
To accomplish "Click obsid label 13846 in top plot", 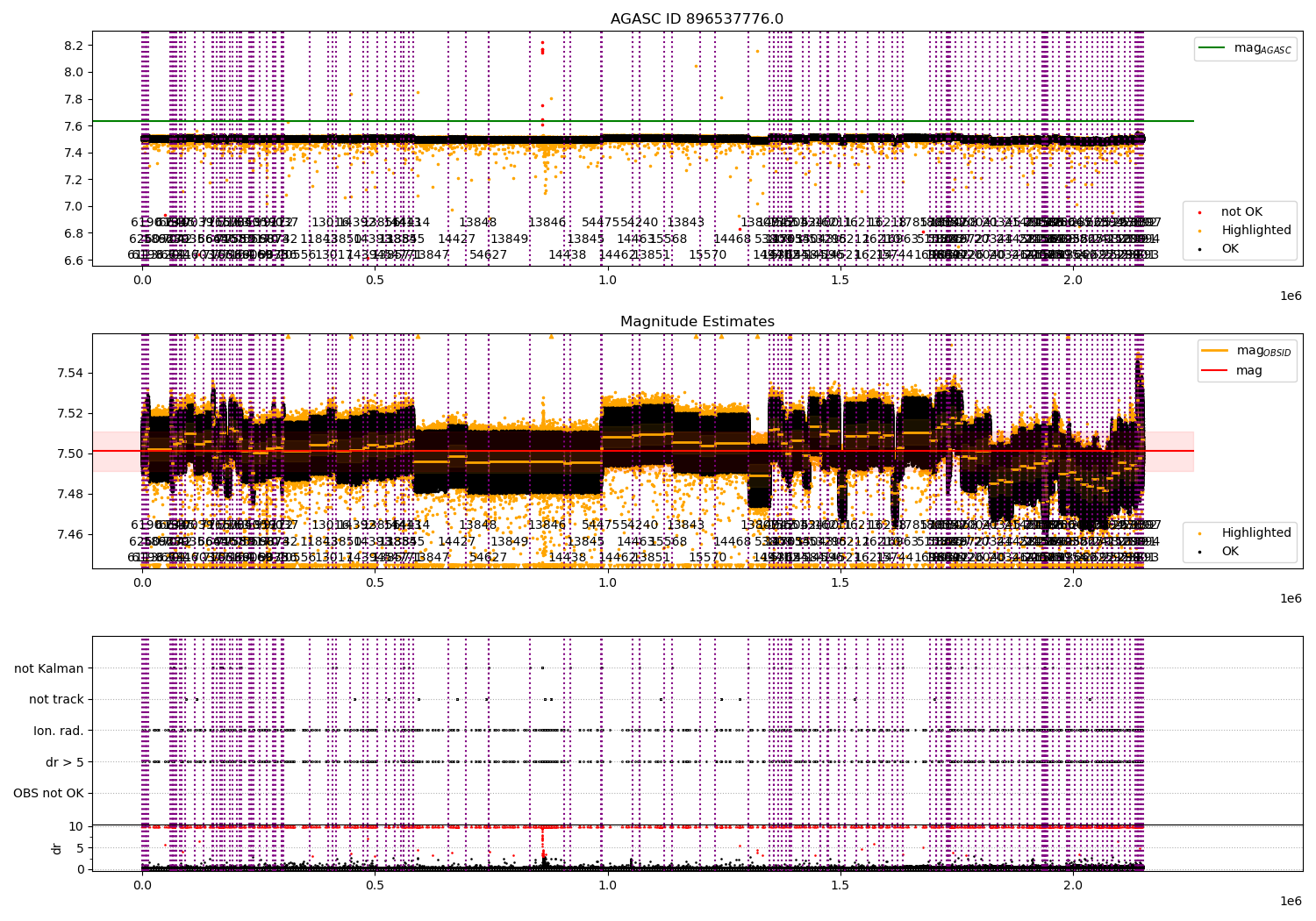I will coord(547,223).
